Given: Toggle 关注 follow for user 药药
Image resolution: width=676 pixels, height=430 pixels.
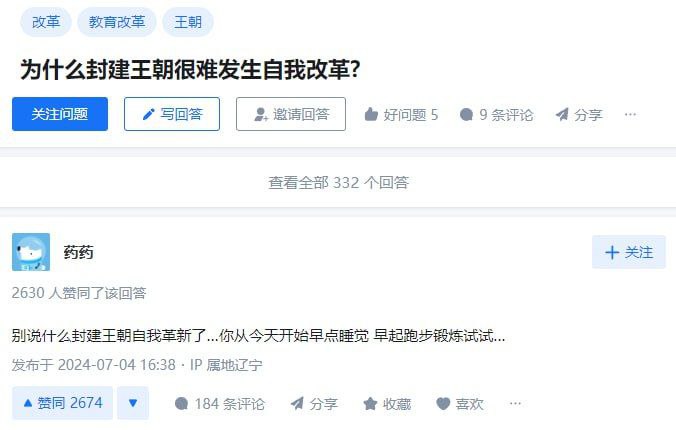Looking at the screenshot, I should pos(629,252).
